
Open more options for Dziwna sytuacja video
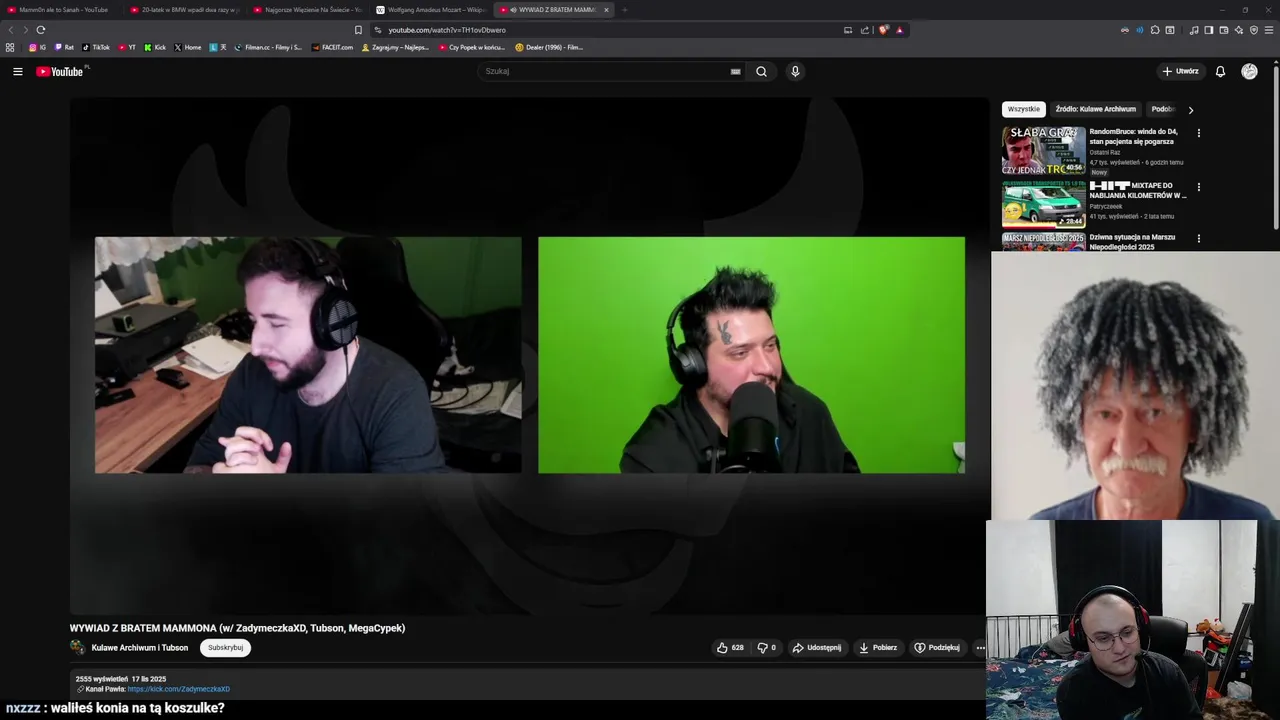pos(1199,238)
